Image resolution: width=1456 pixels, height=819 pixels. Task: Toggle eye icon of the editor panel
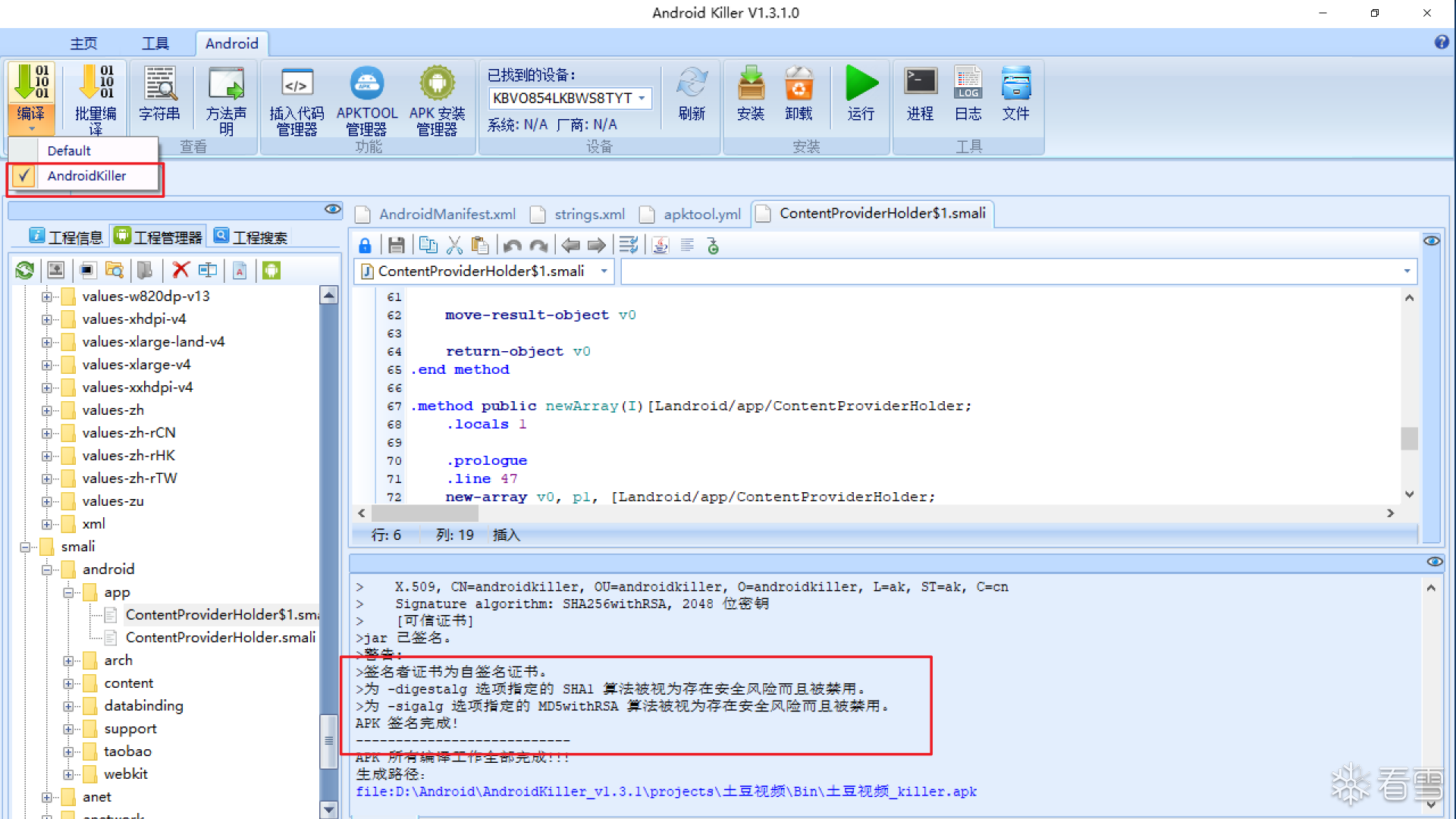point(1431,240)
